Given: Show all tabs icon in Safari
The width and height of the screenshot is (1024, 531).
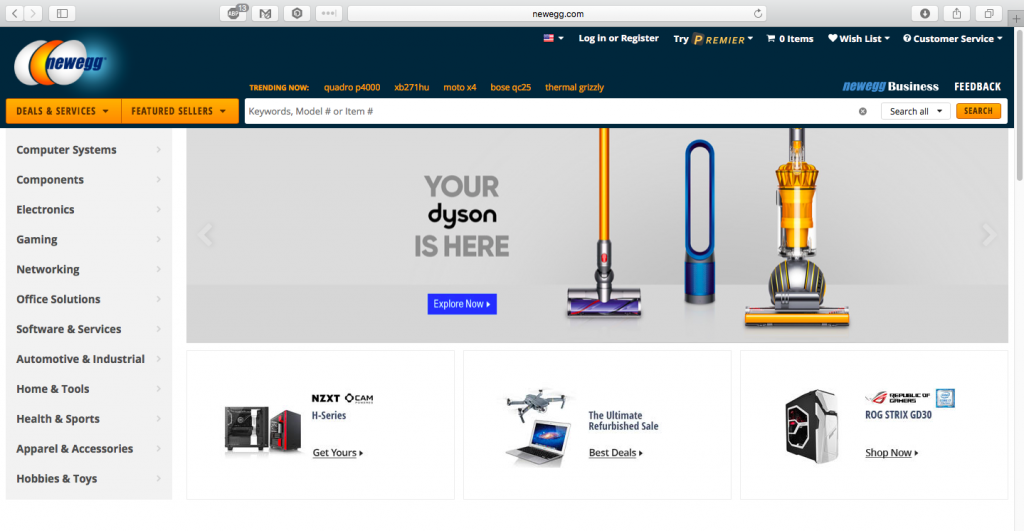Looking at the screenshot, I should tap(989, 13).
